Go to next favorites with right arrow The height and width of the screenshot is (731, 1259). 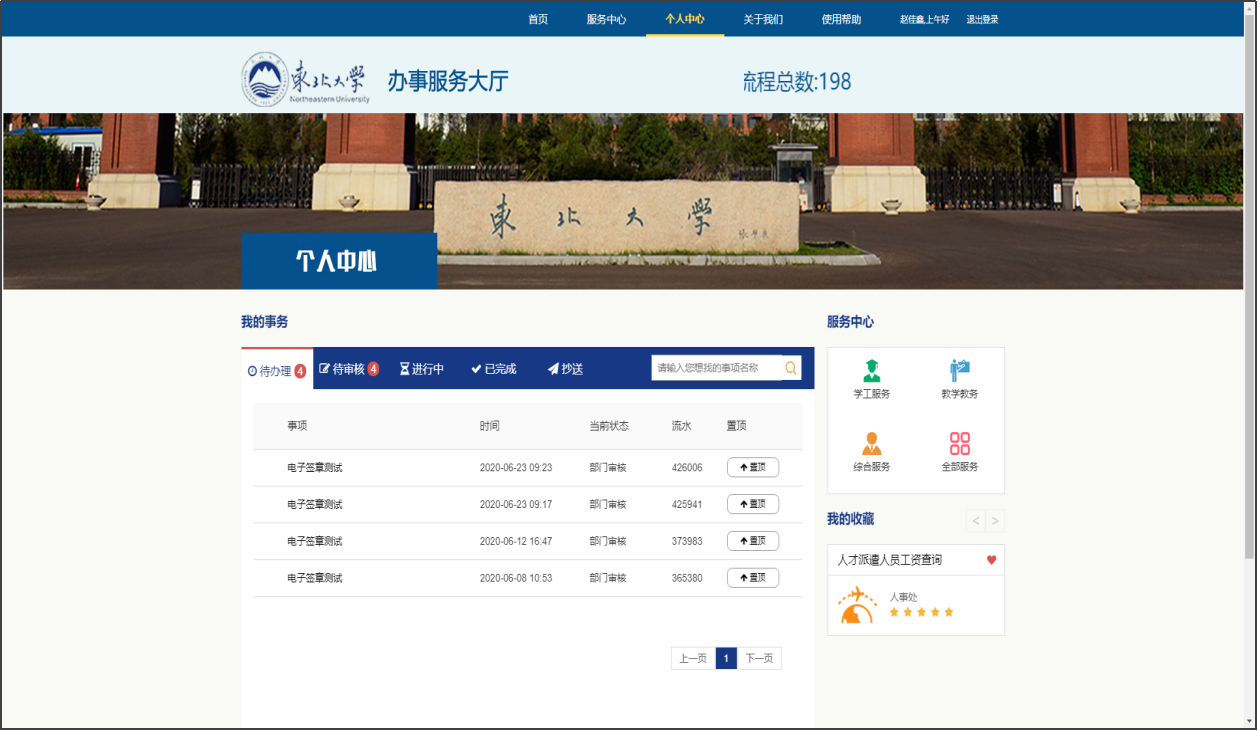click(x=994, y=520)
